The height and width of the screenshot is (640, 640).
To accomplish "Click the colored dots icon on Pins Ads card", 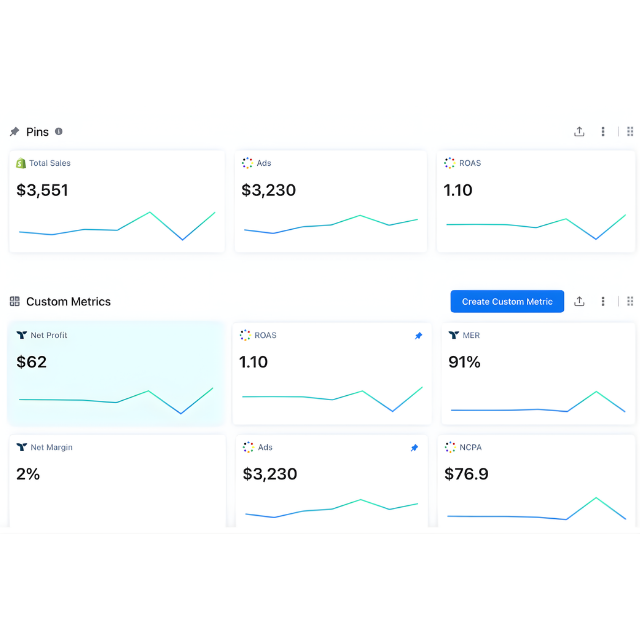I will click(x=247, y=163).
